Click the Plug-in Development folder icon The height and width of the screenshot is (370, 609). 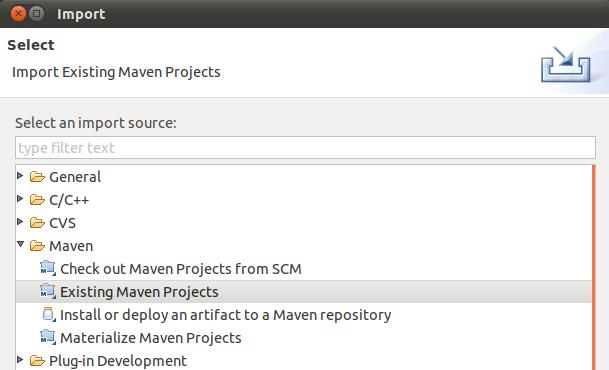click(37, 361)
